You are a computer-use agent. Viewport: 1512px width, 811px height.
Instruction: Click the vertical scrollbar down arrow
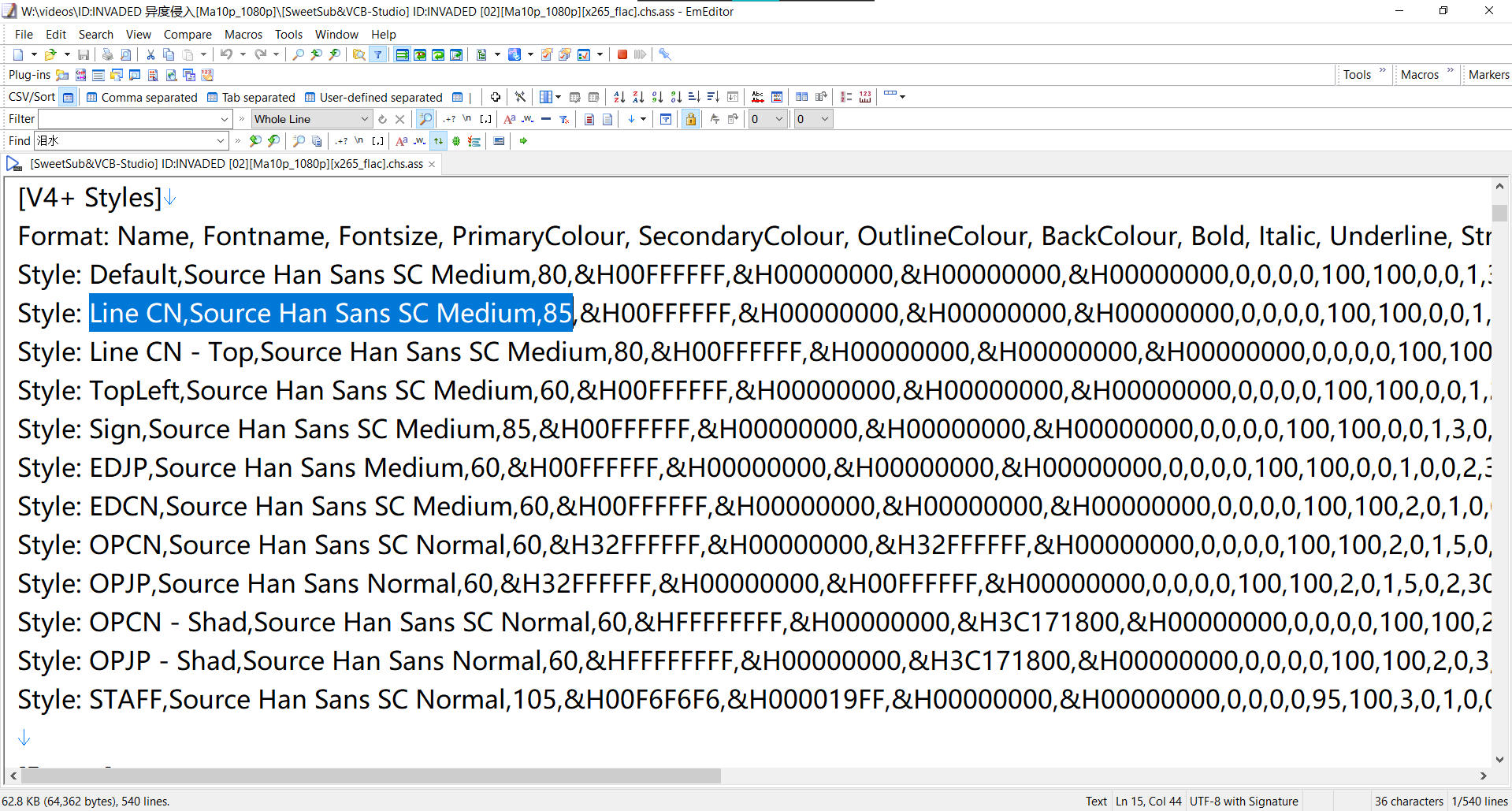pyautogui.click(x=1499, y=759)
